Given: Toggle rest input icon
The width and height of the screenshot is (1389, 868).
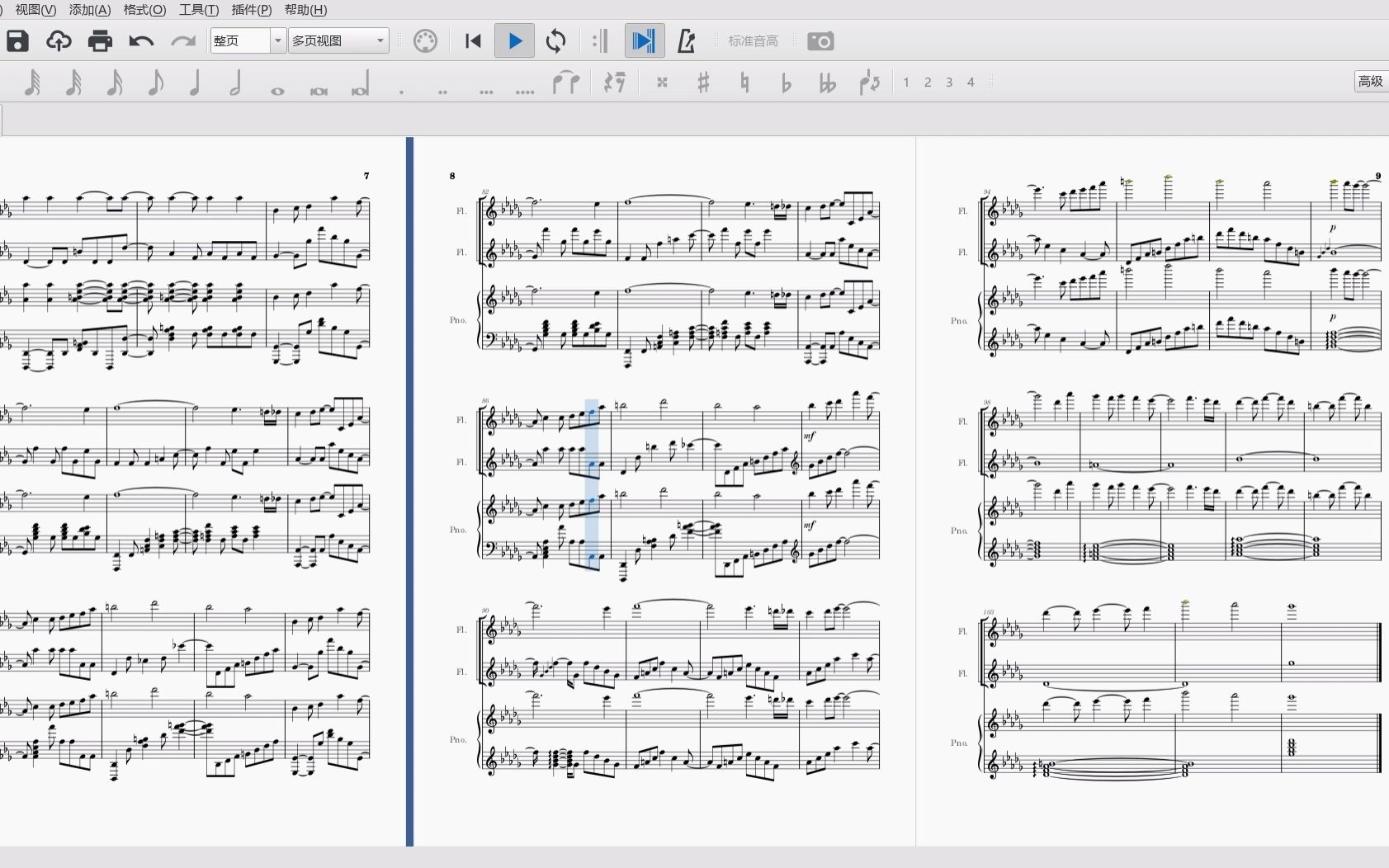Looking at the screenshot, I should [615, 83].
